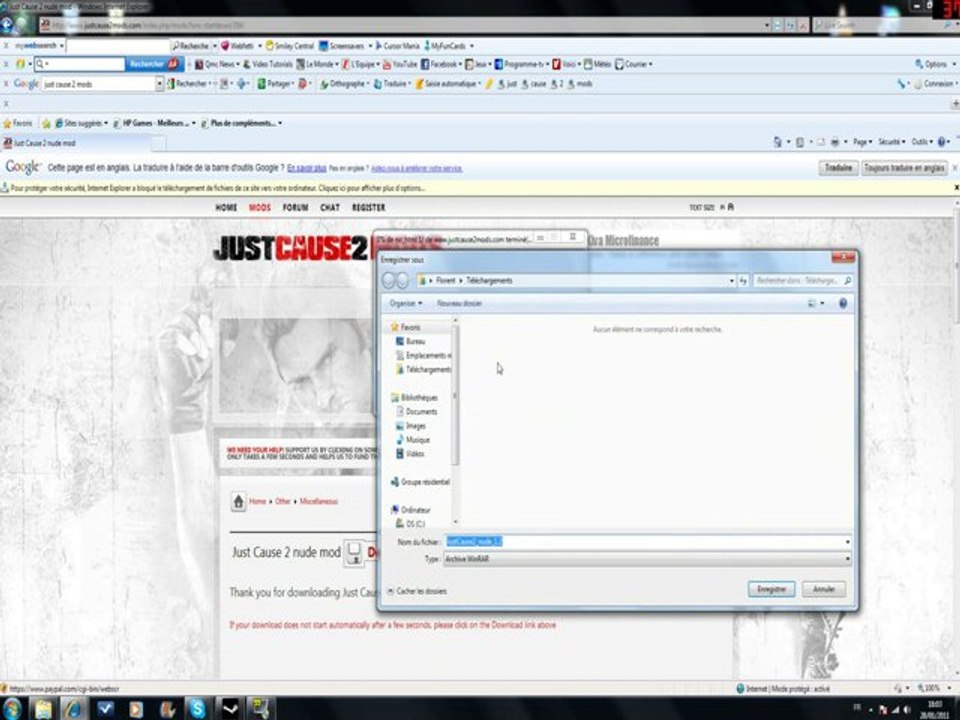This screenshot has width=960, height=720.
Task: Click Cursor Mania on mywebsearch toolbar
Action: (x=398, y=46)
